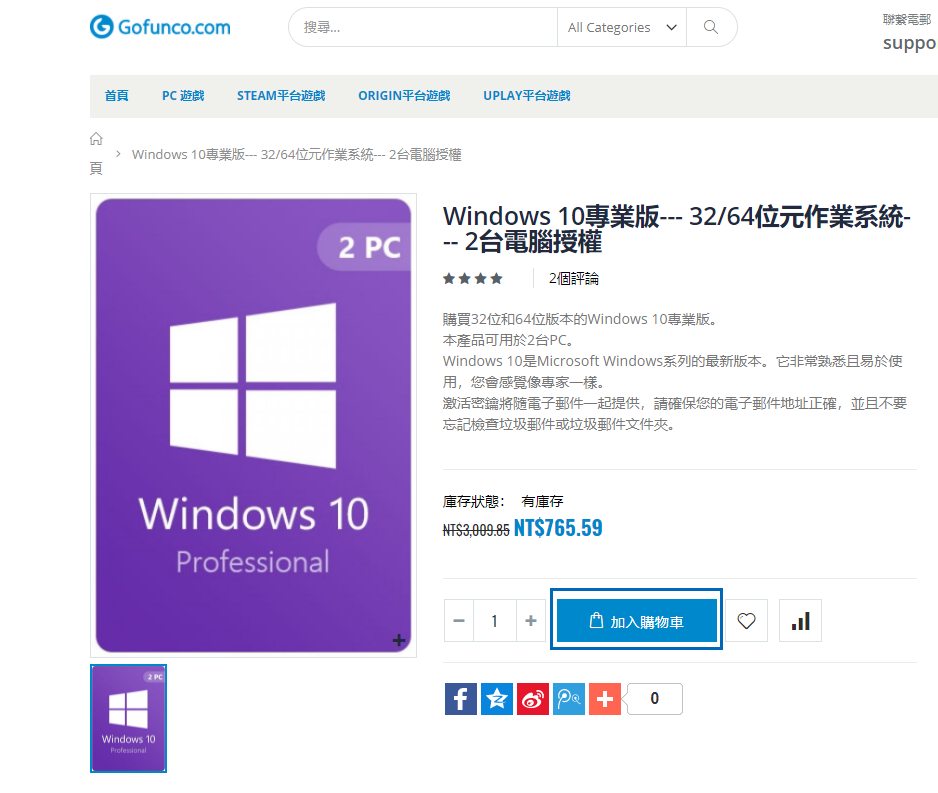The width and height of the screenshot is (938, 793).
Task: Open the ORIGIN平台遊戲 menu item
Action: [404, 96]
